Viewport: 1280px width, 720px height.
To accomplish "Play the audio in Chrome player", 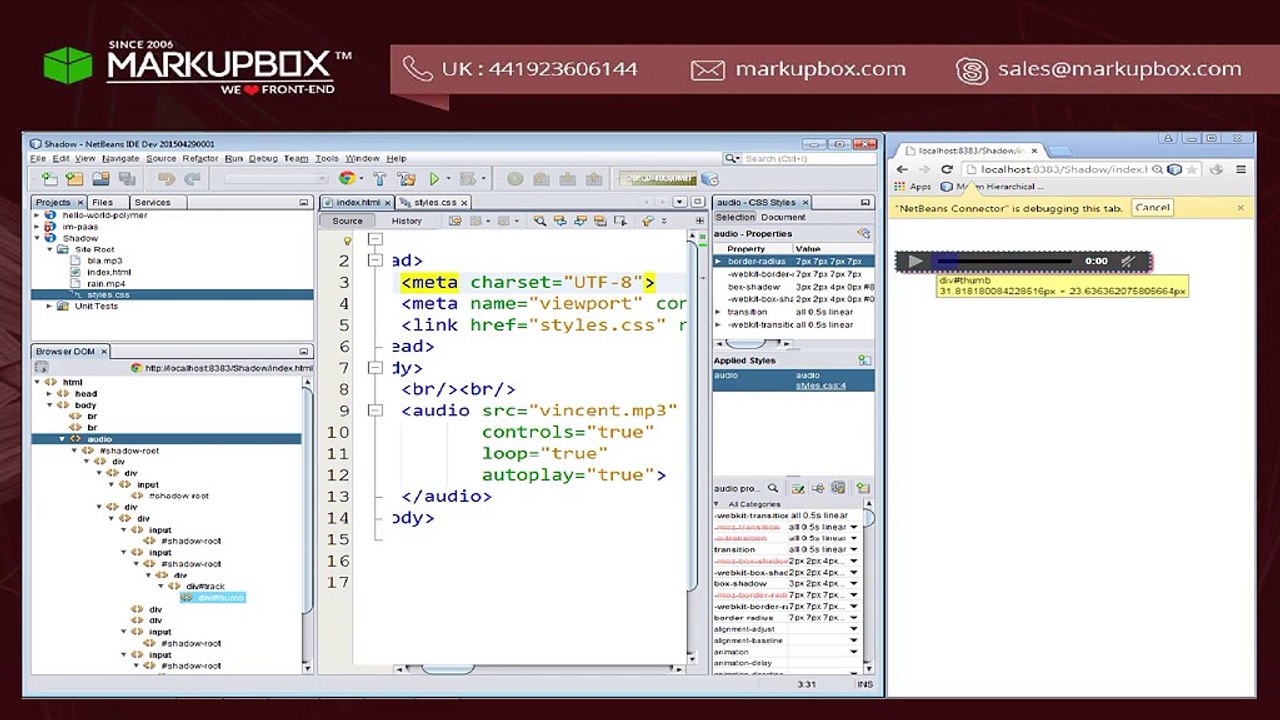I will 916,262.
